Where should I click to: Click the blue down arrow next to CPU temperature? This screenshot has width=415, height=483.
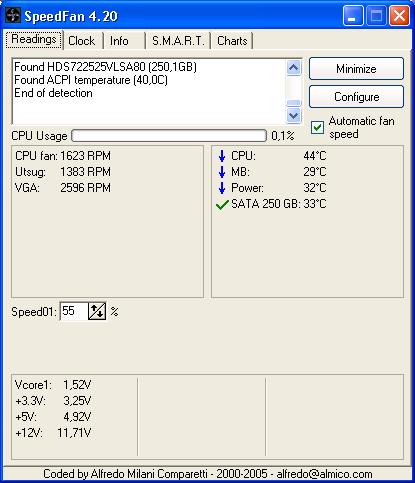[x=222, y=156]
